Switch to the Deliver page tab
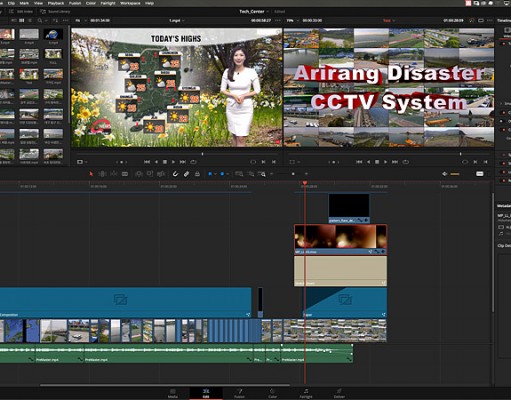The width and height of the screenshot is (511, 400). (339, 394)
